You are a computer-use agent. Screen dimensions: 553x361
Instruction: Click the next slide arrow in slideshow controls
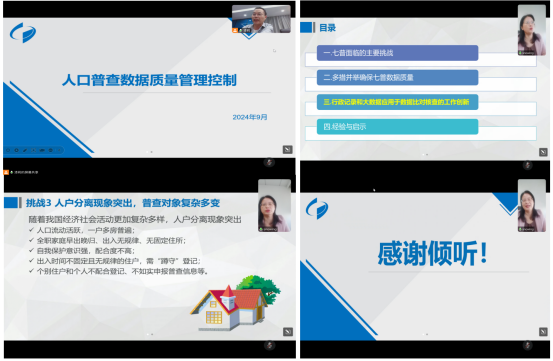(x=16, y=150)
